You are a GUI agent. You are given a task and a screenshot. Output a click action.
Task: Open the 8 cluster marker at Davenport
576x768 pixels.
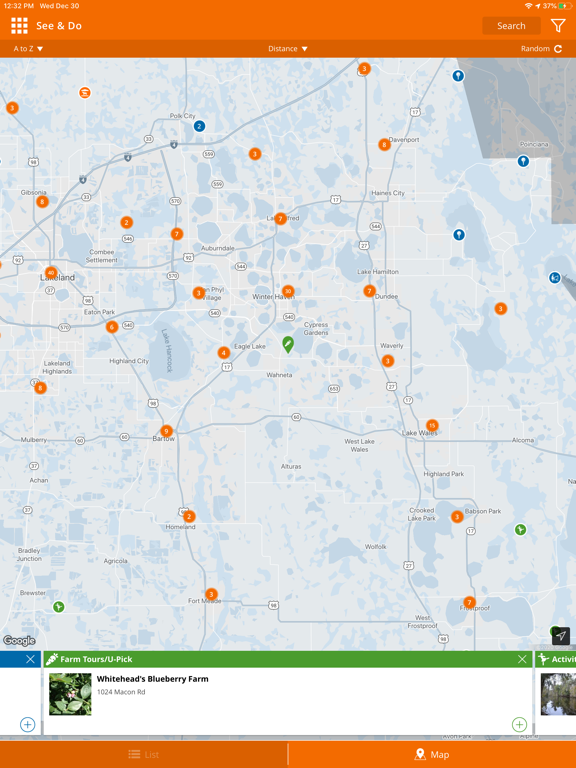(x=384, y=144)
